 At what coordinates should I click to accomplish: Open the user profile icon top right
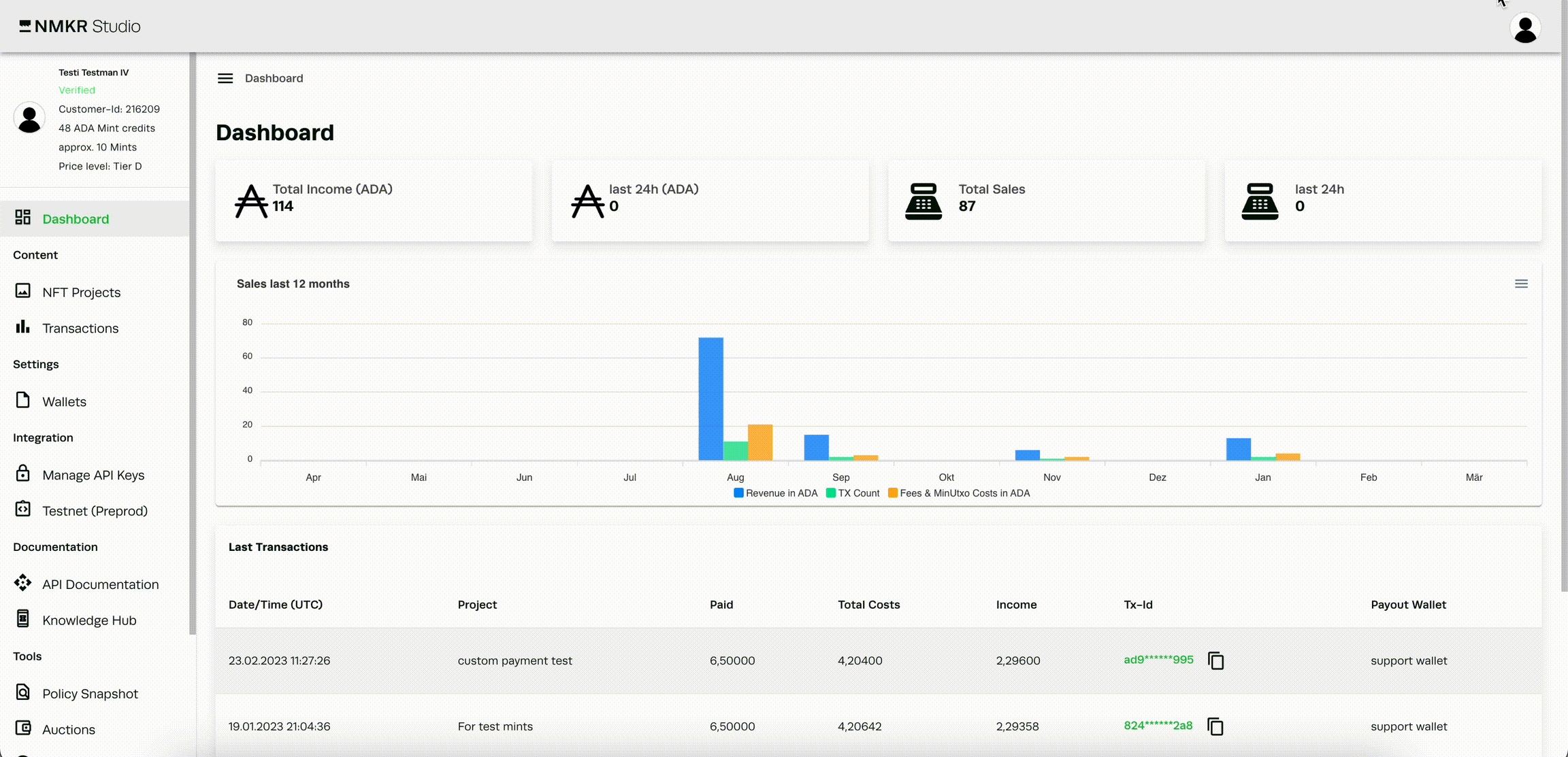point(1525,29)
